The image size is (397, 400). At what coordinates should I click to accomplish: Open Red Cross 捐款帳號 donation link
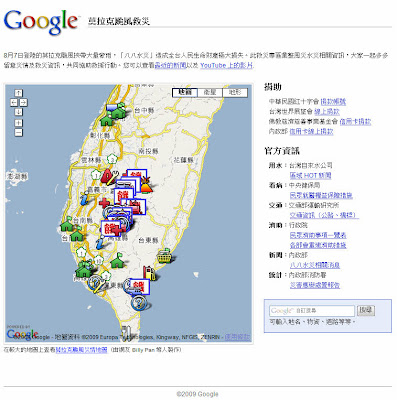pos(333,101)
